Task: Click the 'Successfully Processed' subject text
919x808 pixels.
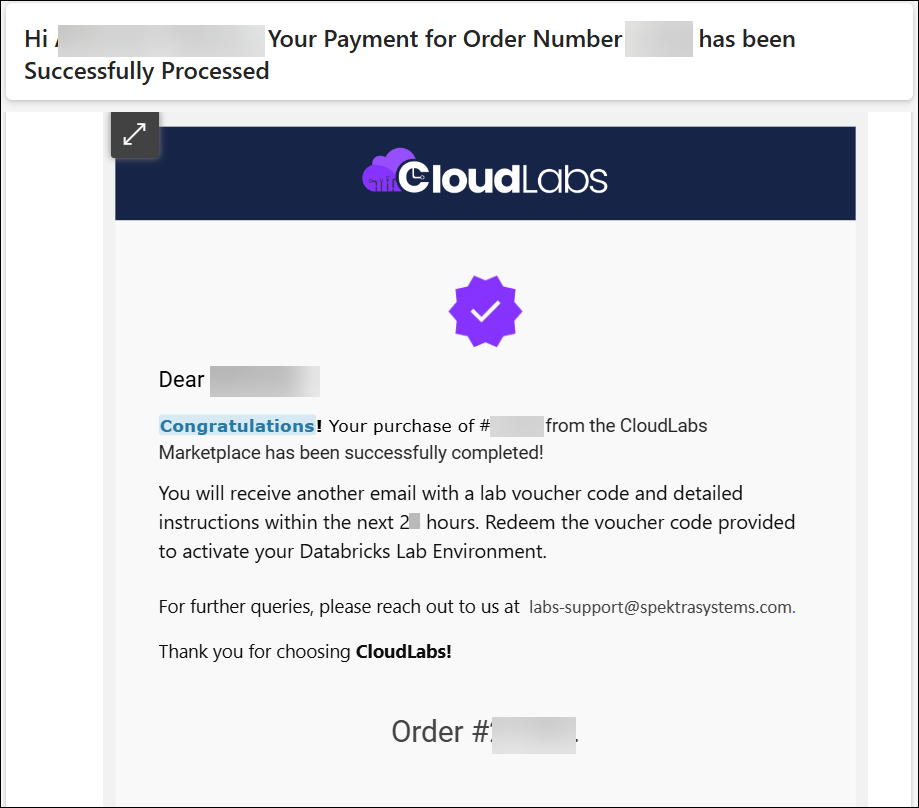Action: coord(147,71)
